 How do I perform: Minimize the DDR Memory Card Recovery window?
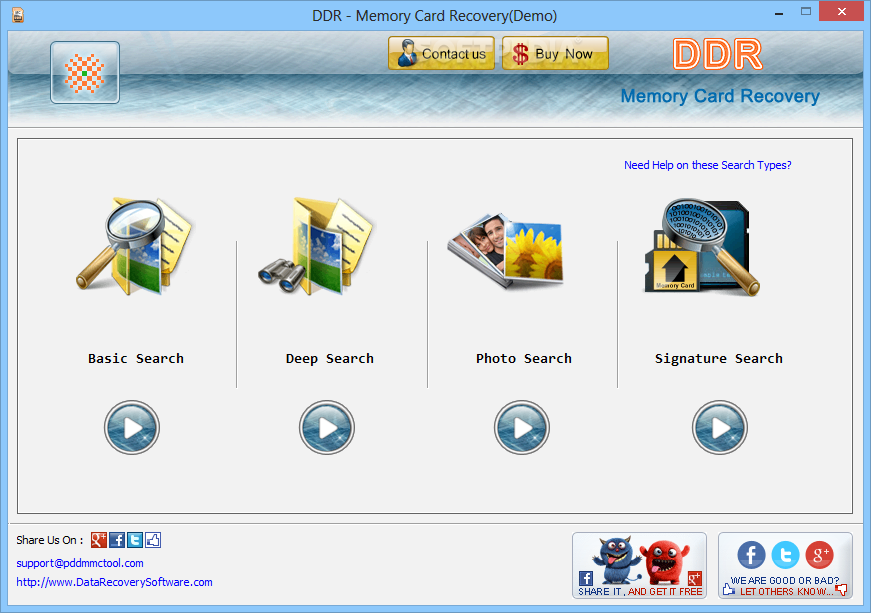779,12
